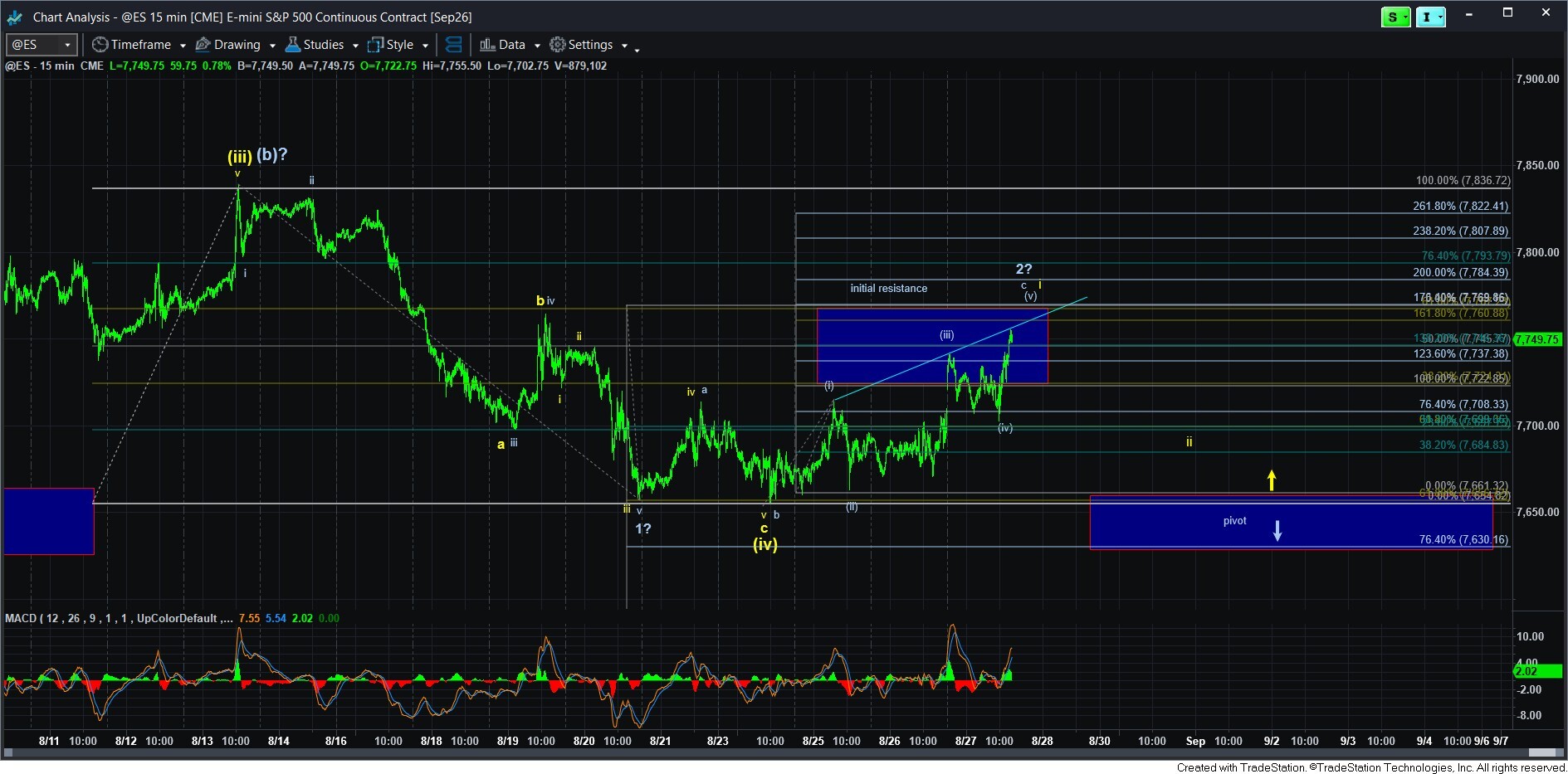Click the '-8.00' MACD axis label

point(1529,715)
